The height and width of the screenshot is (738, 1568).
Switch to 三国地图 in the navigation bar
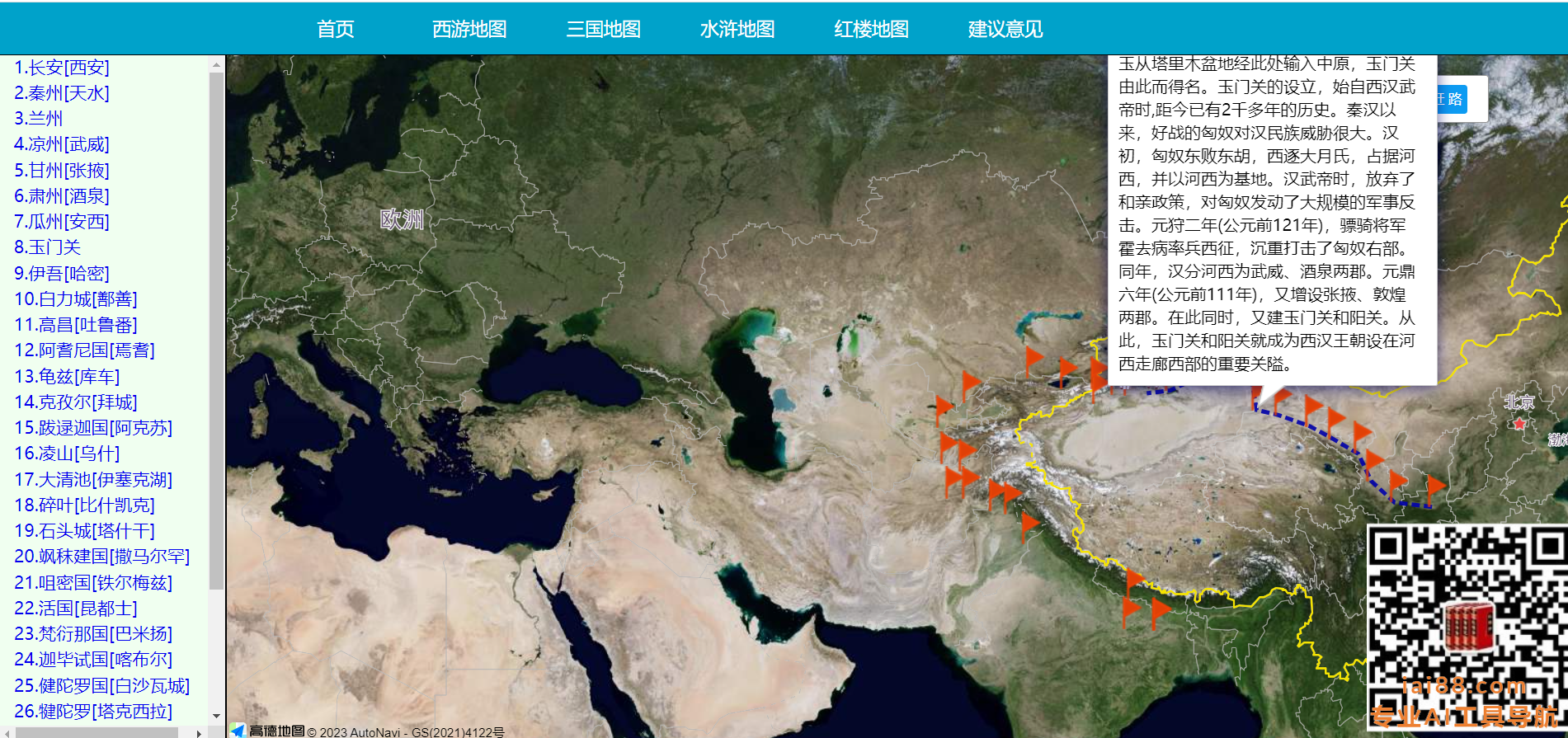tap(603, 30)
